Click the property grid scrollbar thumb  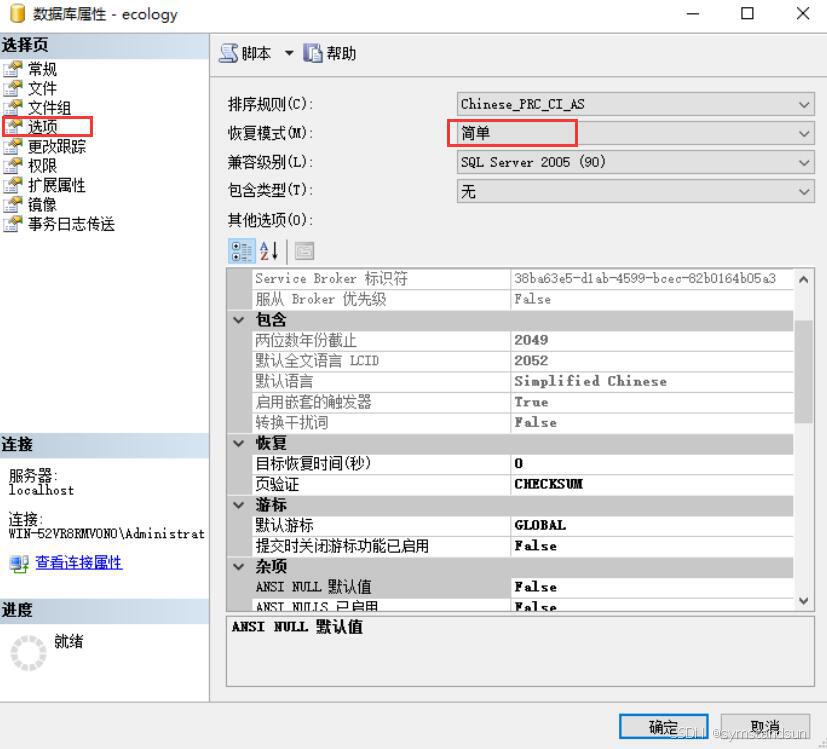click(804, 371)
